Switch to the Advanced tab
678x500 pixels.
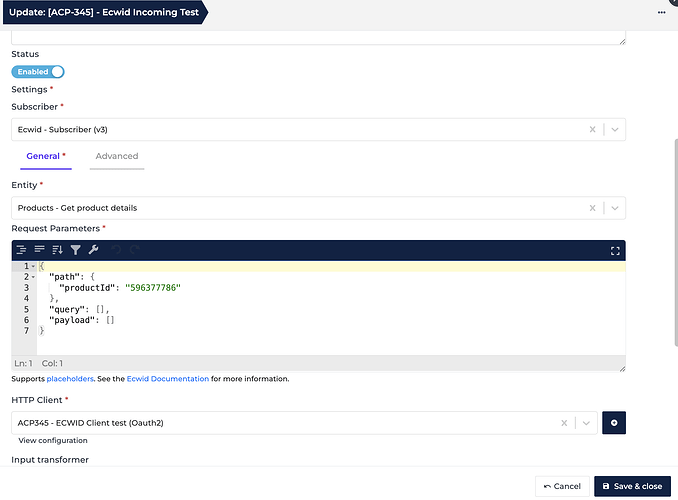click(x=117, y=157)
